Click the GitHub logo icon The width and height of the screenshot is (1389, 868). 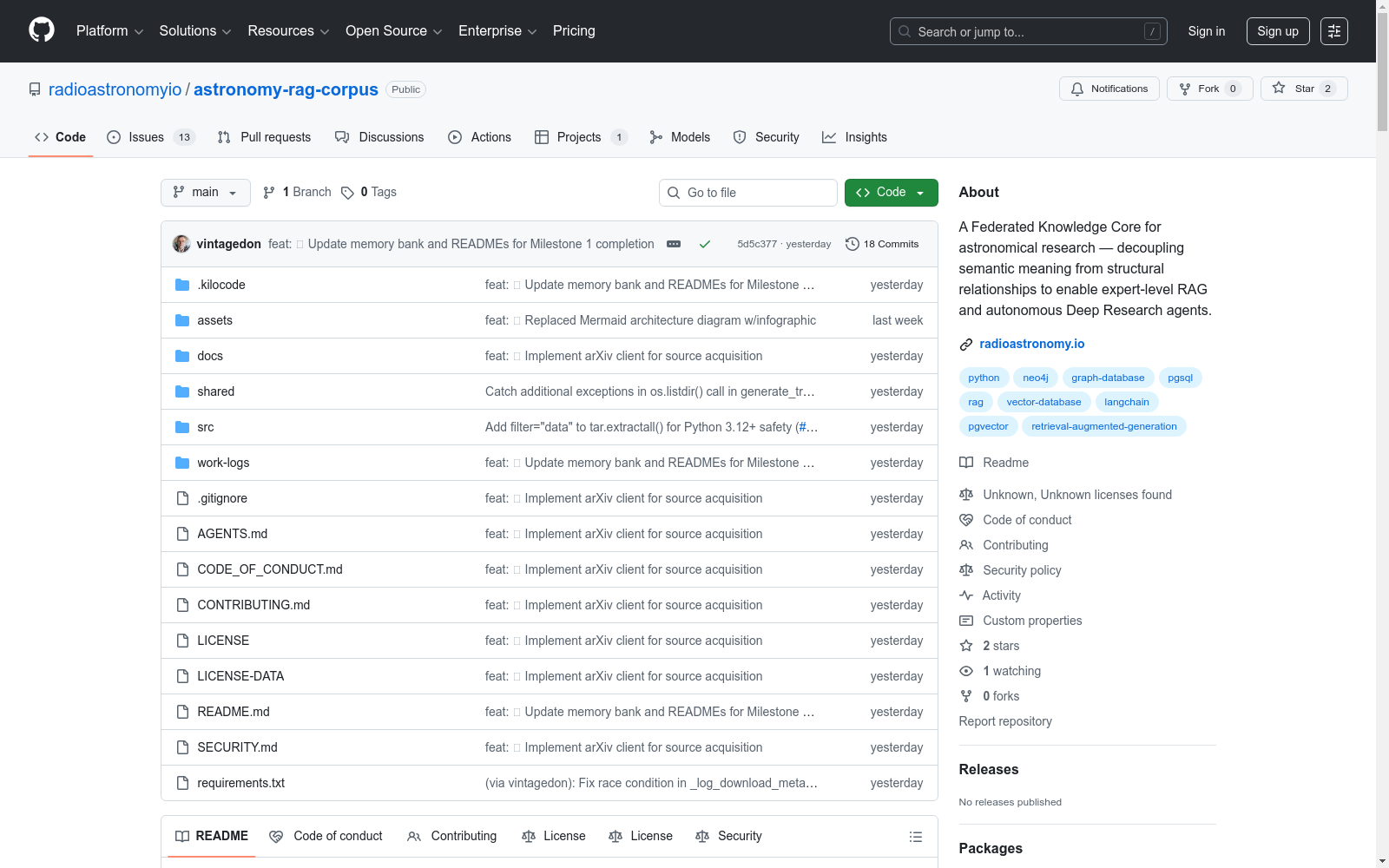tap(42, 30)
